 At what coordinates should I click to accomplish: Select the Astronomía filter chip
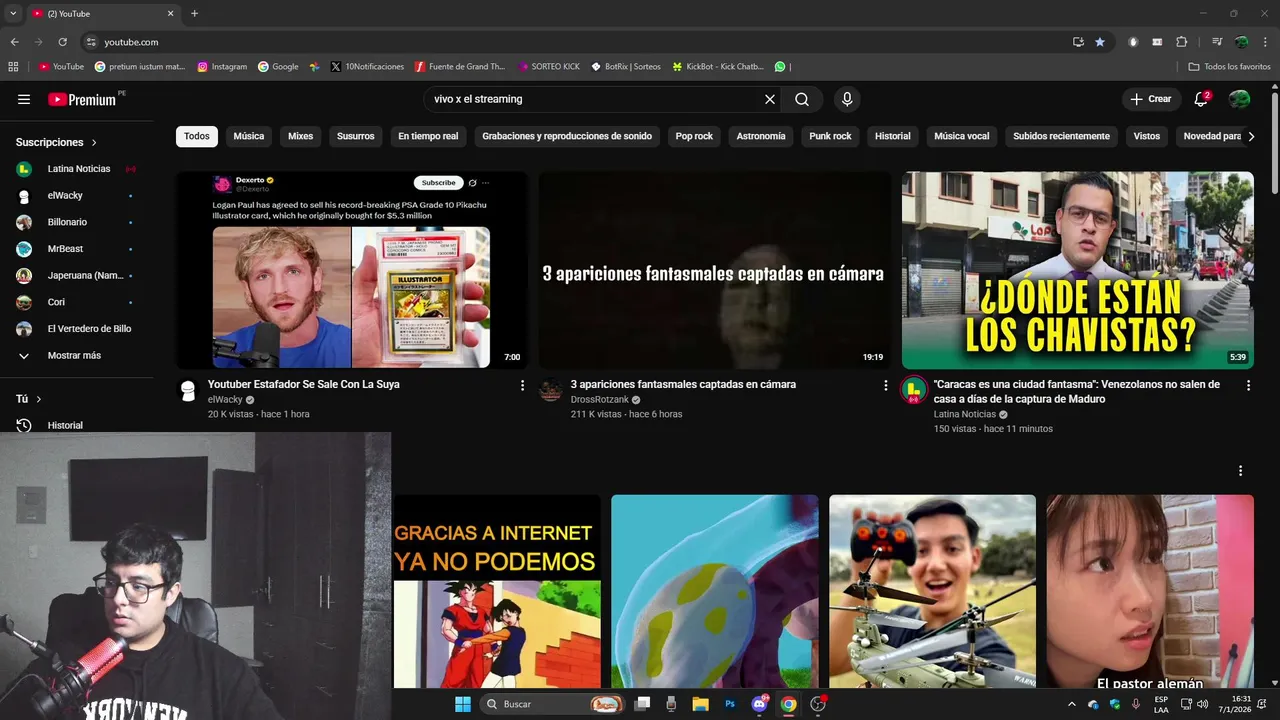coord(761,136)
